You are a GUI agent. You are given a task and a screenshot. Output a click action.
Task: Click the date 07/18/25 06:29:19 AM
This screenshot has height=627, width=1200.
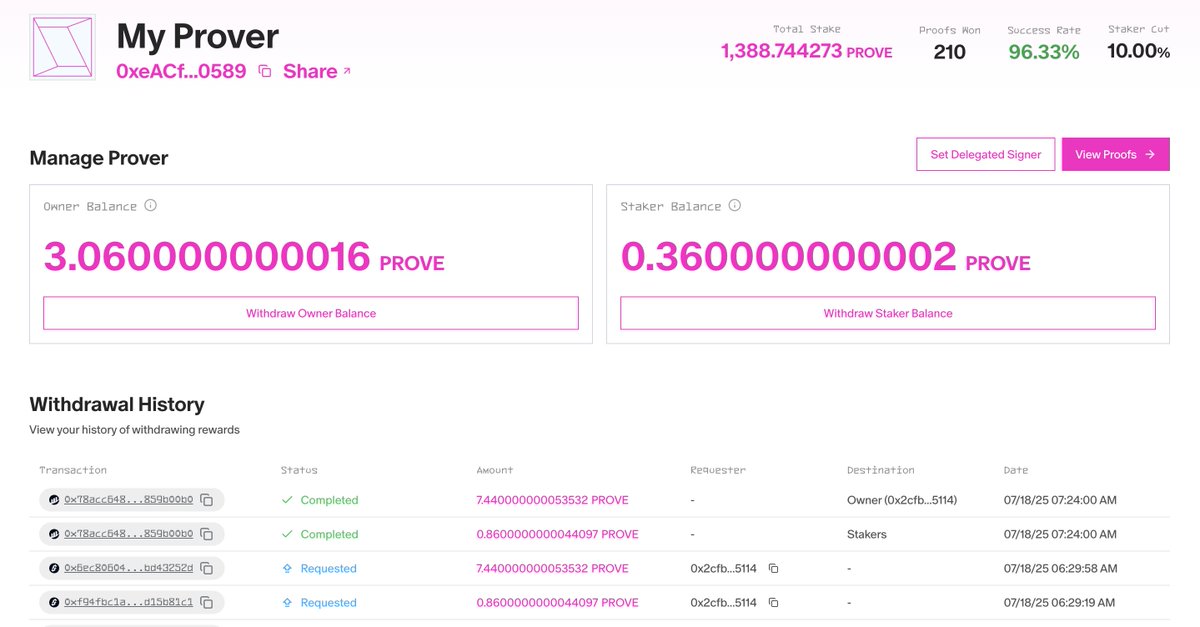coord(1059,602)
